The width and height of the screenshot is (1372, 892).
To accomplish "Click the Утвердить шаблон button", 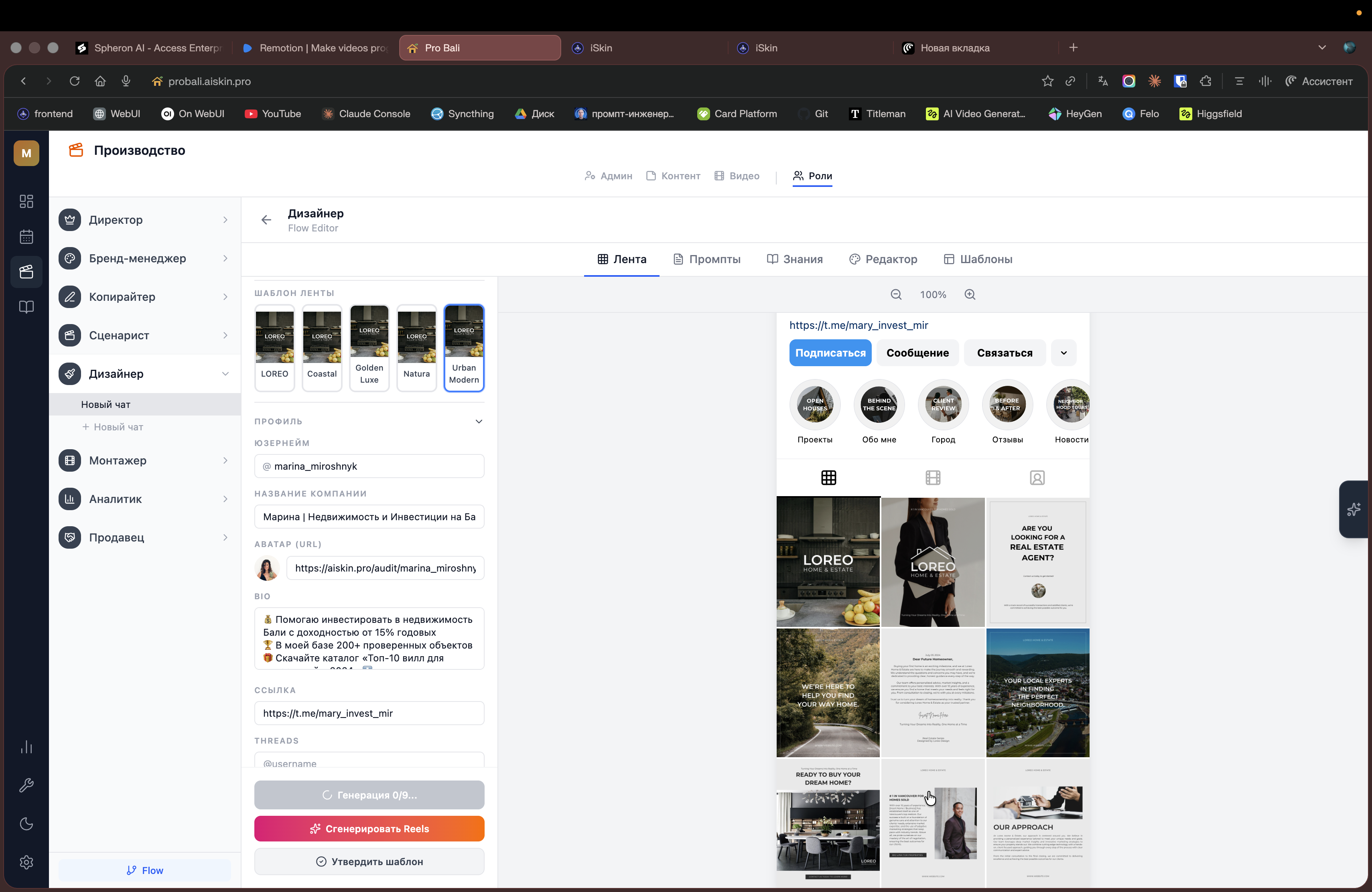I will [x=369, y=861].
